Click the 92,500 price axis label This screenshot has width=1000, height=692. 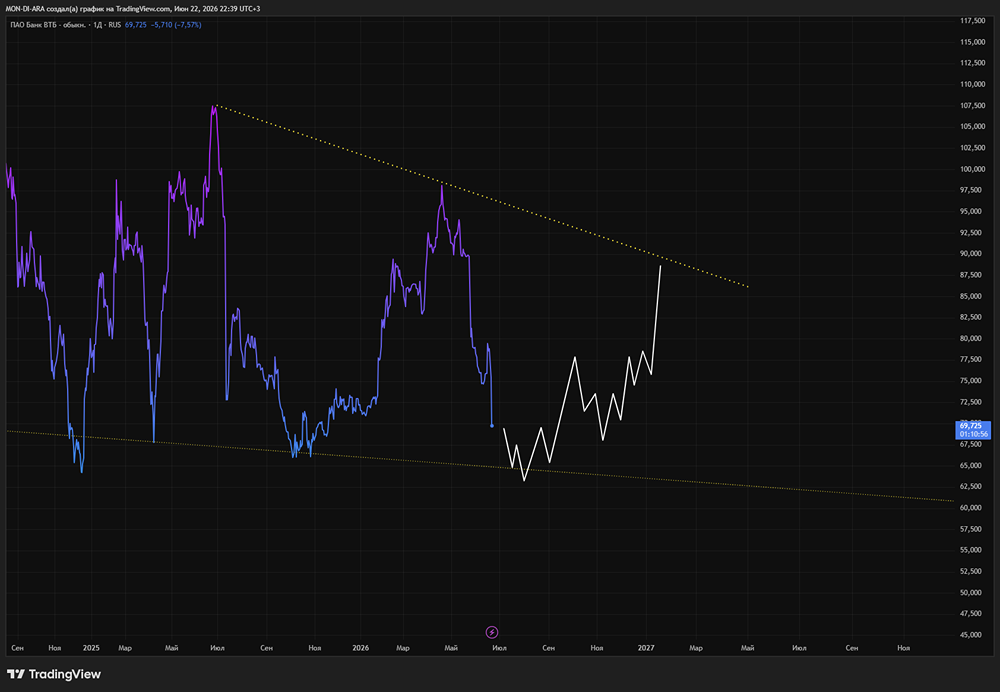[x=971, y=233]
